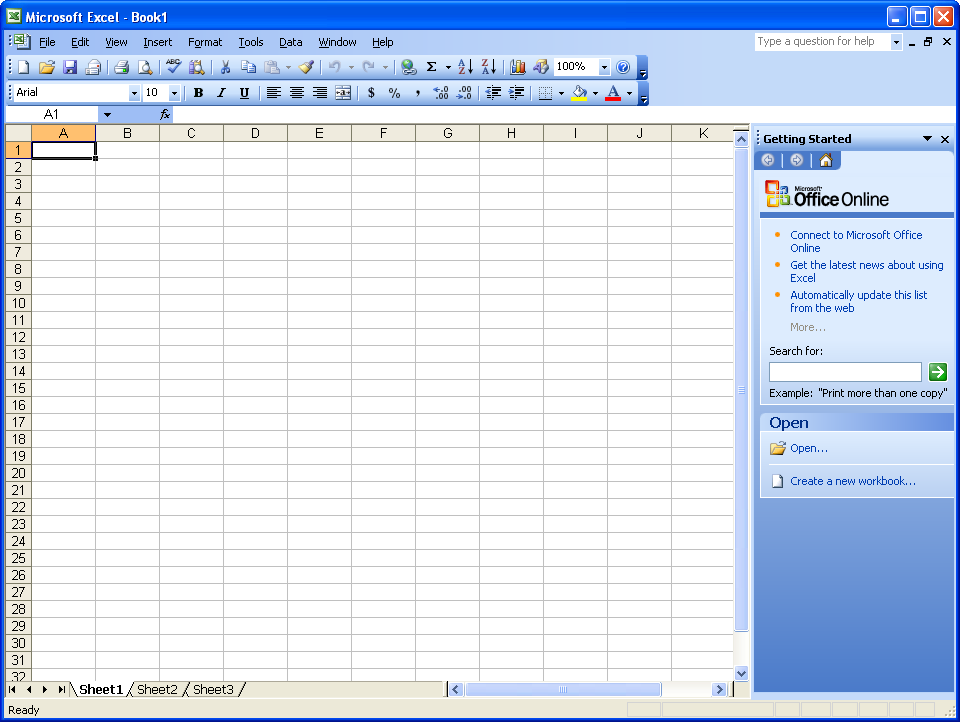The height and width of the screenshot is (722, 960).
Task: Switch to the Sheet2 tab
Action: pos(157,690)
